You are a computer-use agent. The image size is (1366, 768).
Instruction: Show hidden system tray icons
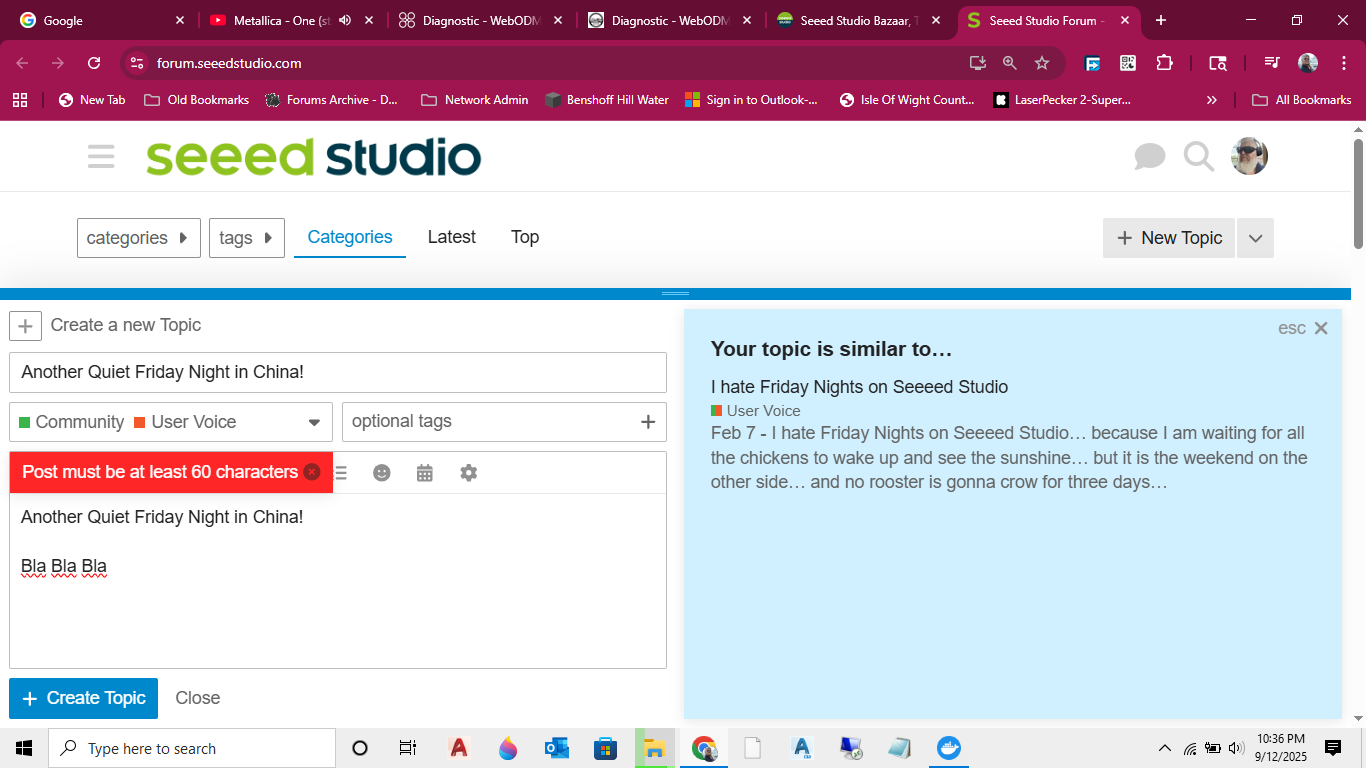click(1164, 748)
